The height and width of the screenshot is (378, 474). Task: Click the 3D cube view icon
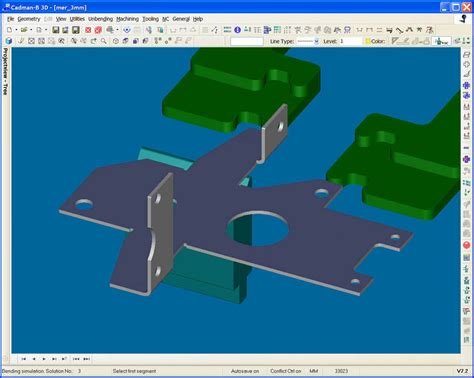coord(9,41)
